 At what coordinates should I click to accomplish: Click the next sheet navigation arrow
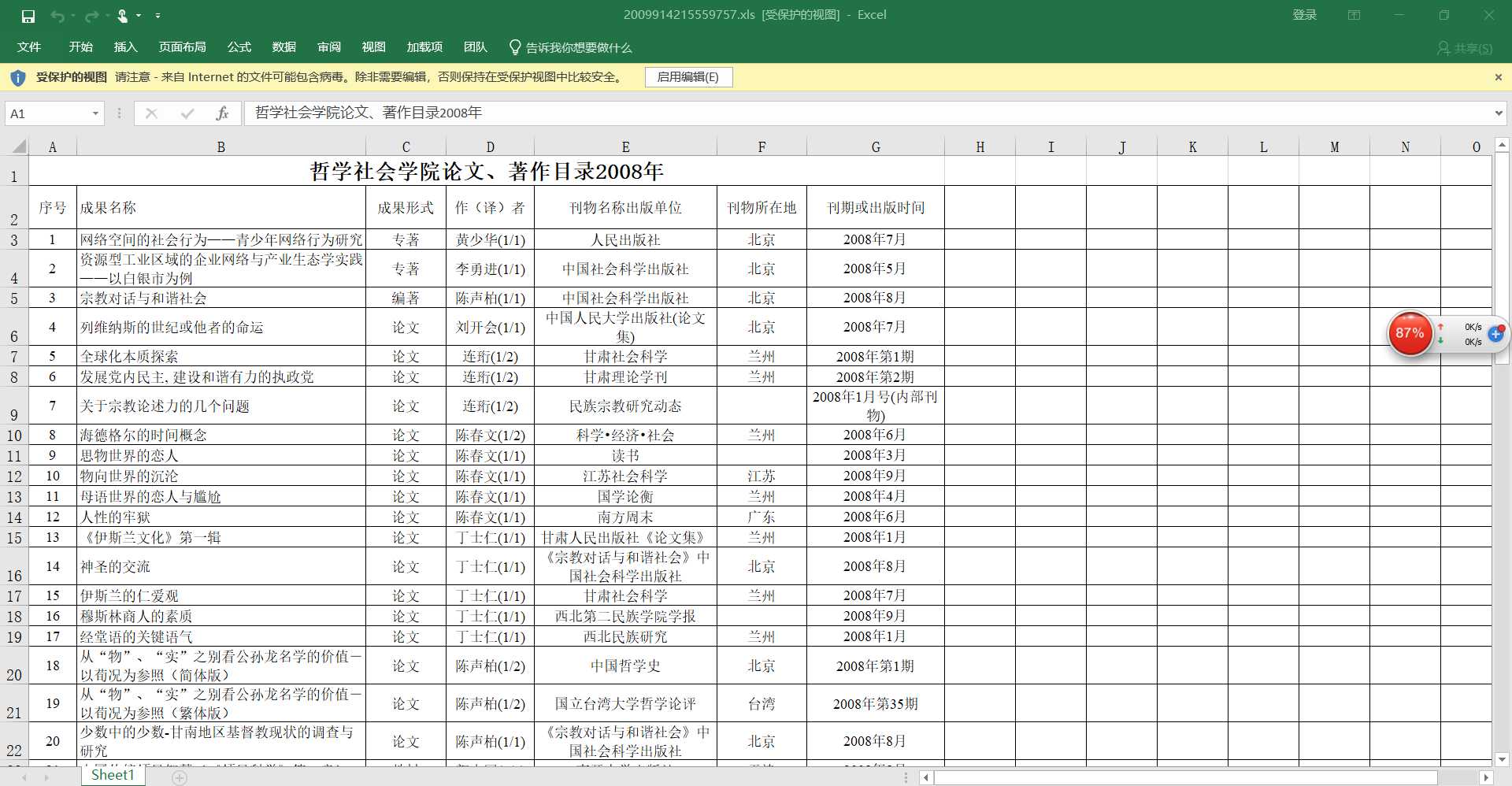46,777
